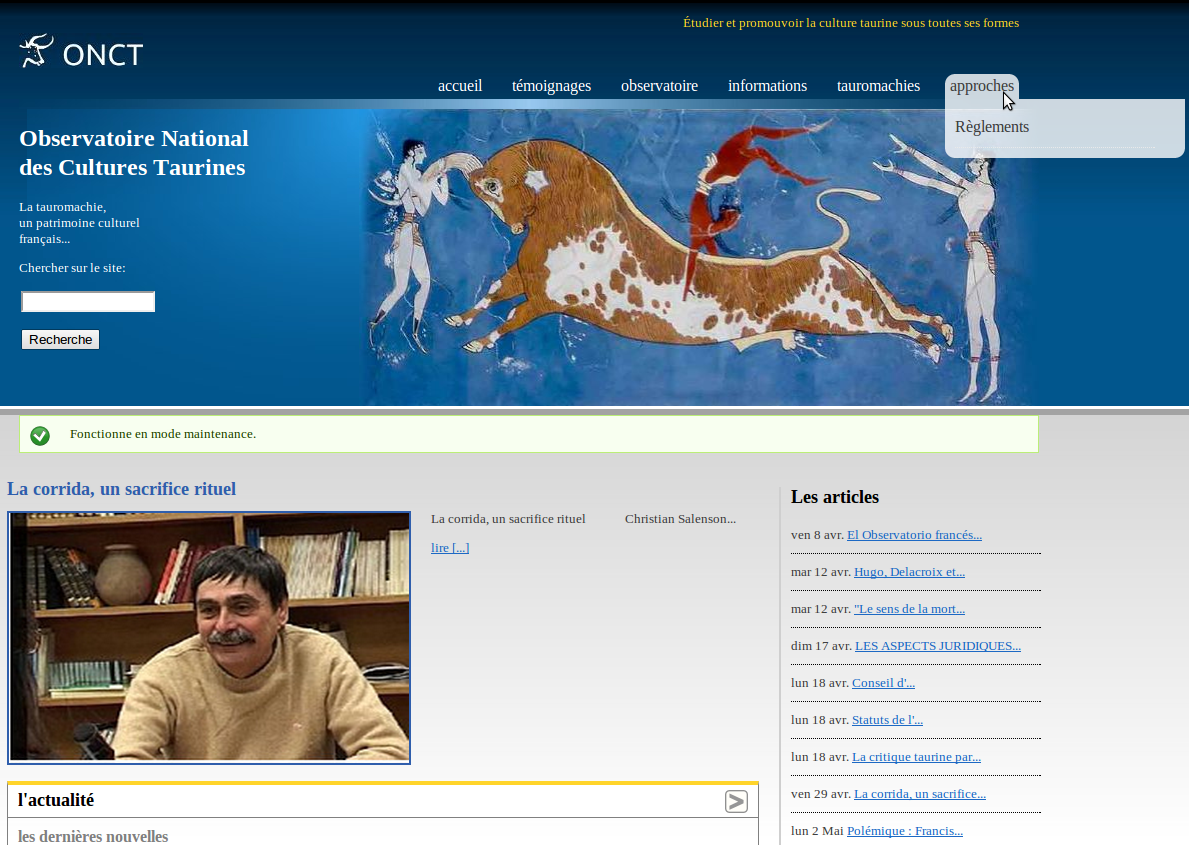The width and height of the screenshot is (1189, 845).
Task: Open the observatoire menu
Action: click(x=659, y=86)
